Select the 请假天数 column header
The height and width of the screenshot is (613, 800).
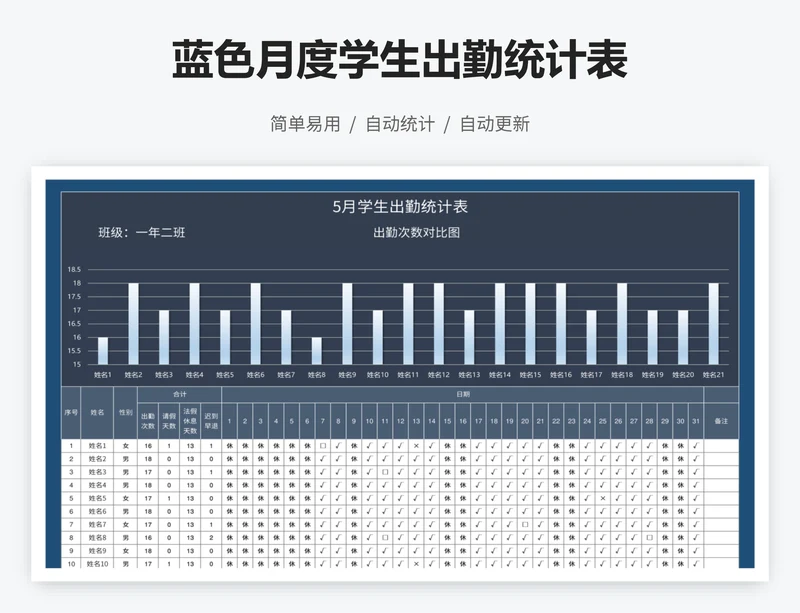pyautogui.click(x=169, y=421)
